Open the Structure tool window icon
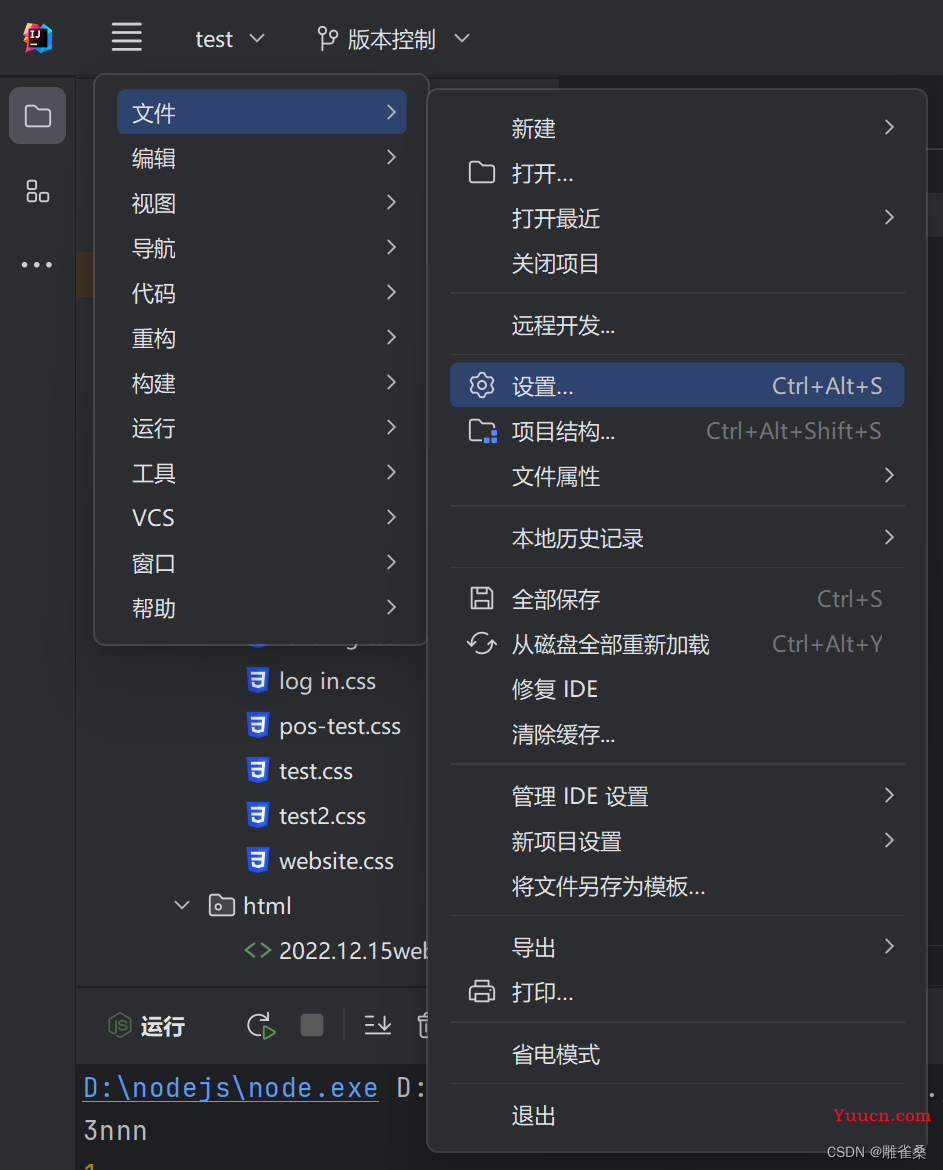The image size is (943, 1170). pos(37,191)
